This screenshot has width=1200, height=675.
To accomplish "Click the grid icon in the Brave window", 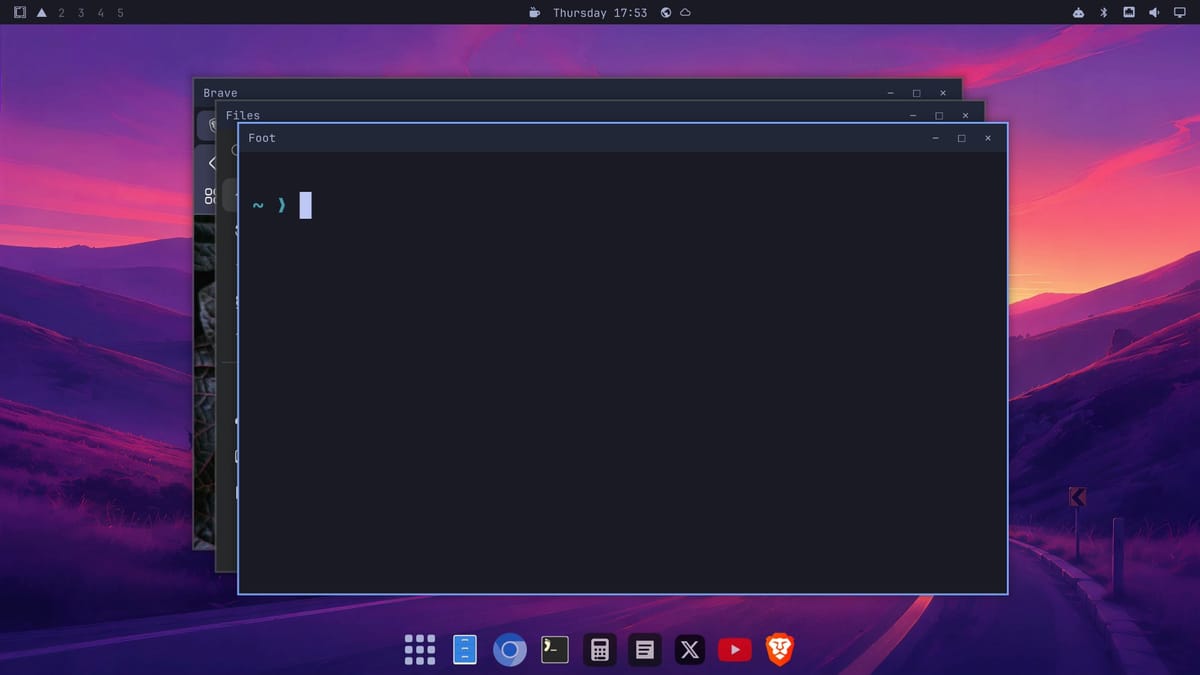I will click(x=209, y=196).
